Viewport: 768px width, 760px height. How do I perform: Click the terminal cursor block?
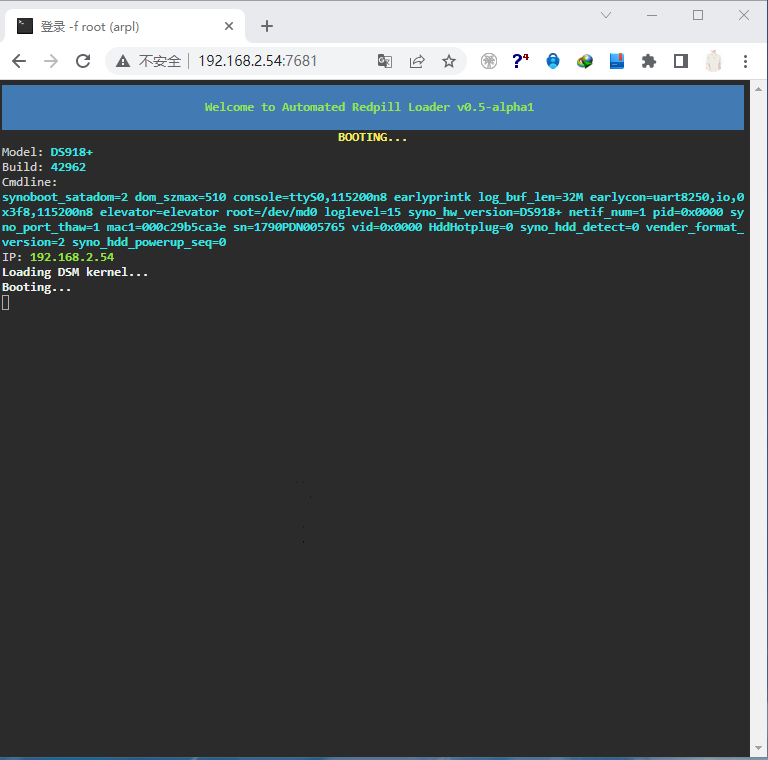click(5, 303)
